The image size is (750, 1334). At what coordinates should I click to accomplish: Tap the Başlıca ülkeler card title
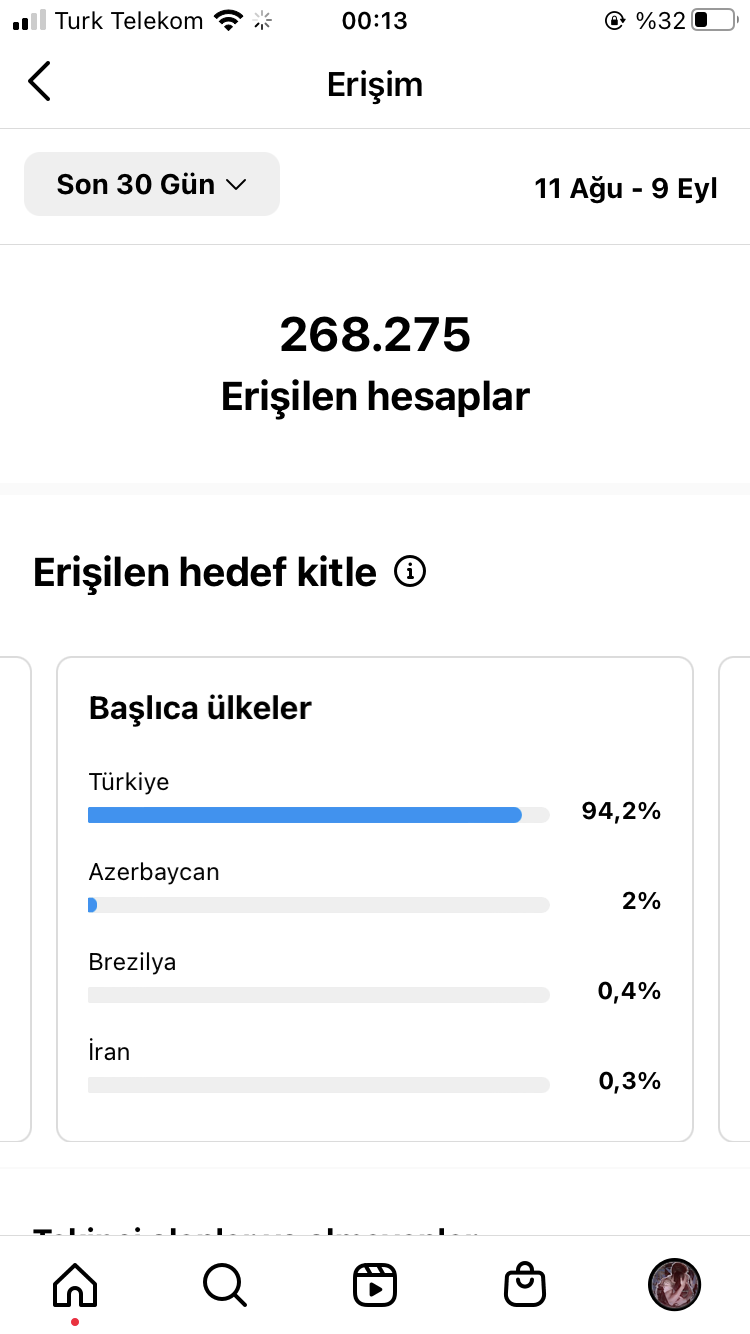(200, 708)
